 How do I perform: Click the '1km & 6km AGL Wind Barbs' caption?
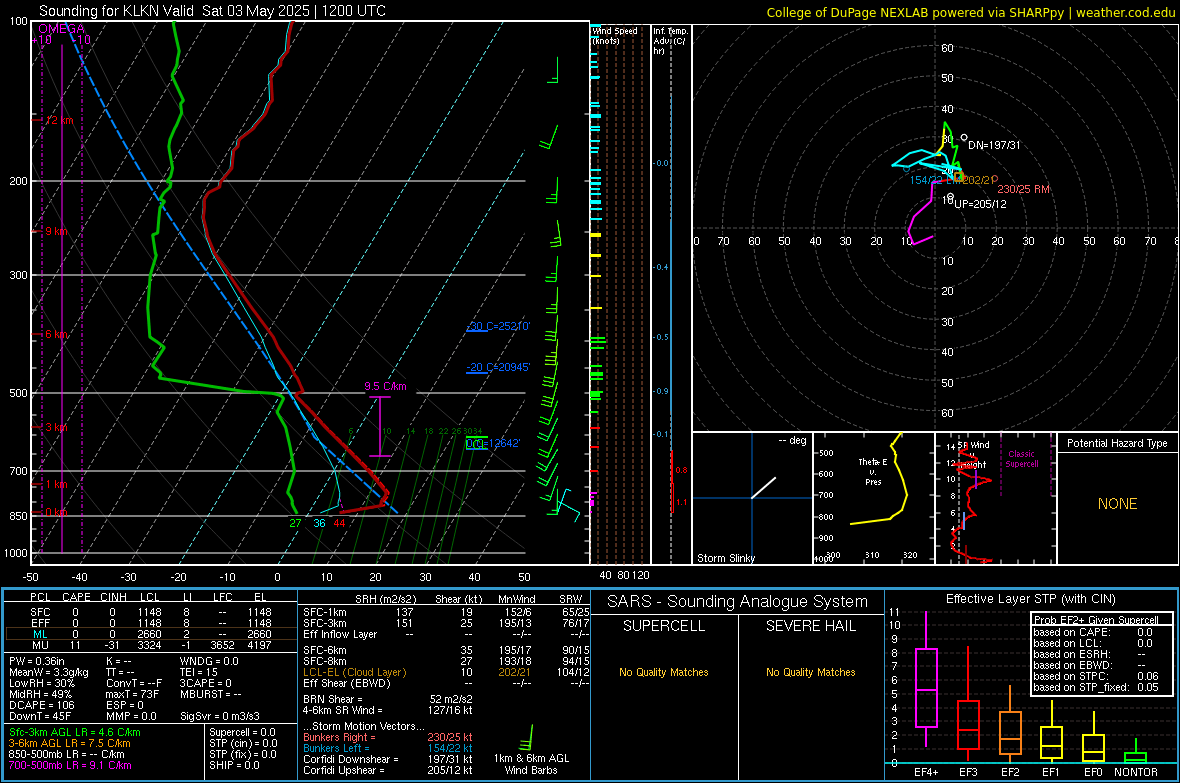coord(531,764)
